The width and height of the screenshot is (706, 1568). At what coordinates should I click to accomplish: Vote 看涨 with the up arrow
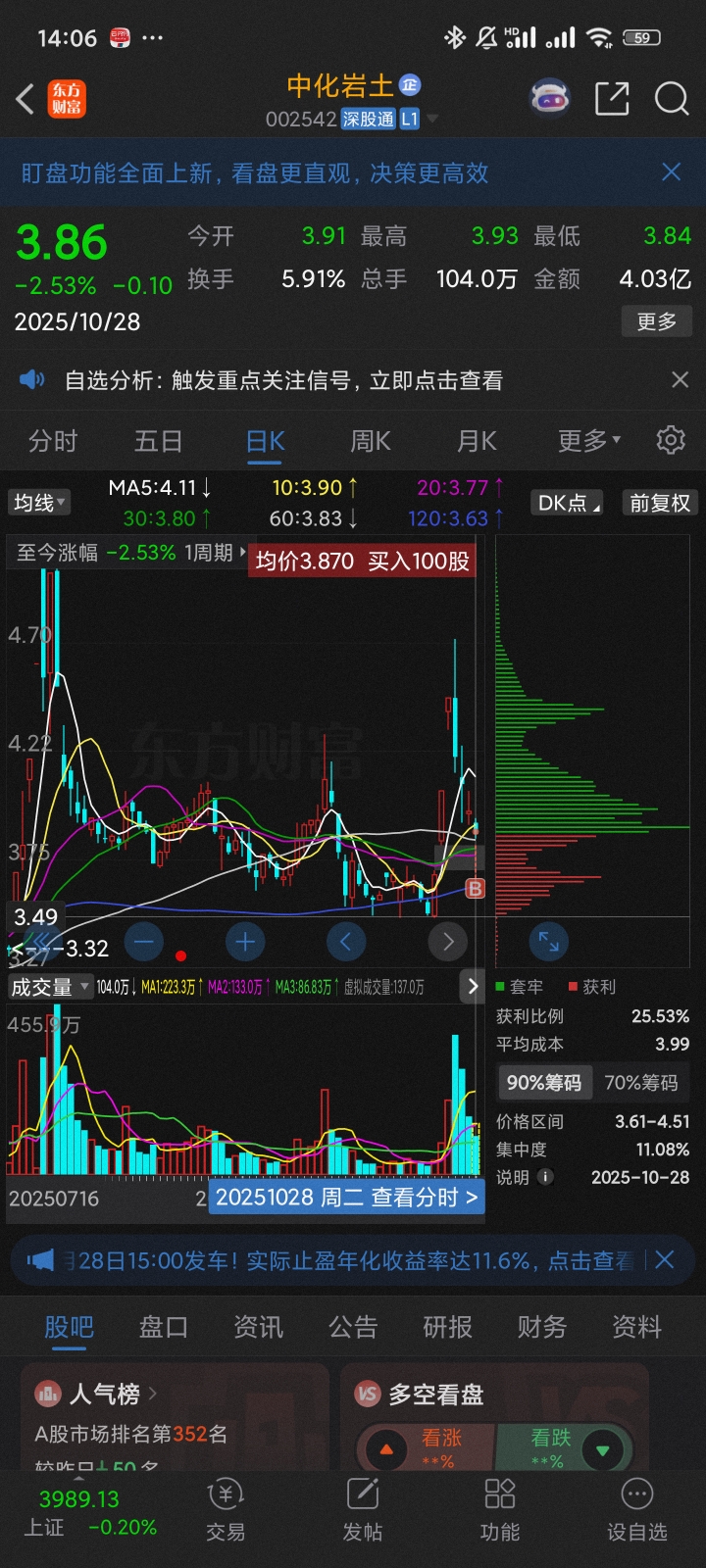click(386, 1449)
